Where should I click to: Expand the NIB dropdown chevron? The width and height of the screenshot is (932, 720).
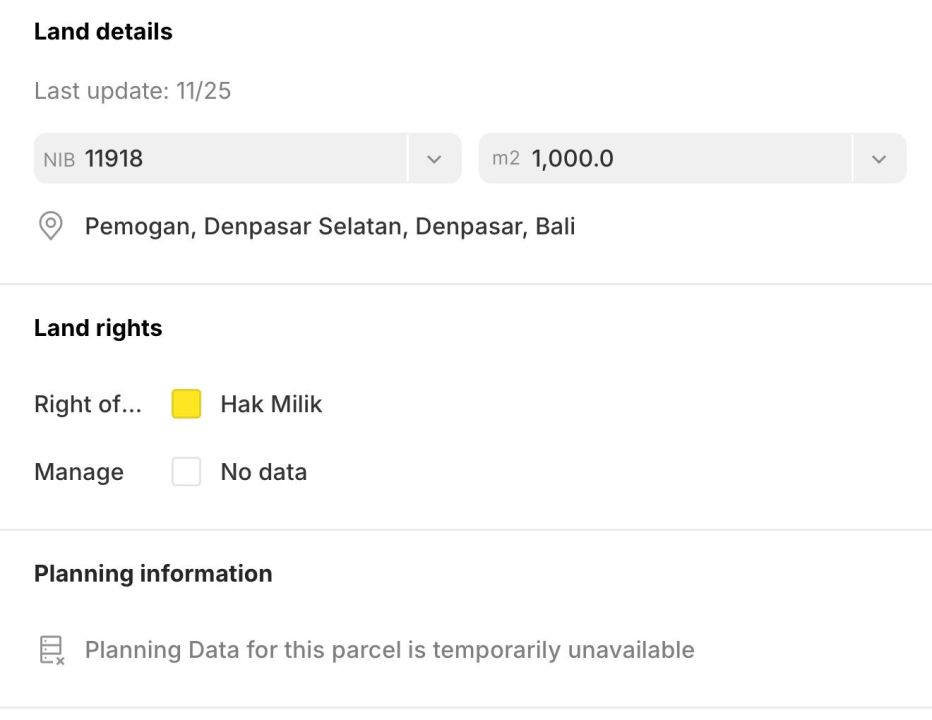tap(434, 159)
